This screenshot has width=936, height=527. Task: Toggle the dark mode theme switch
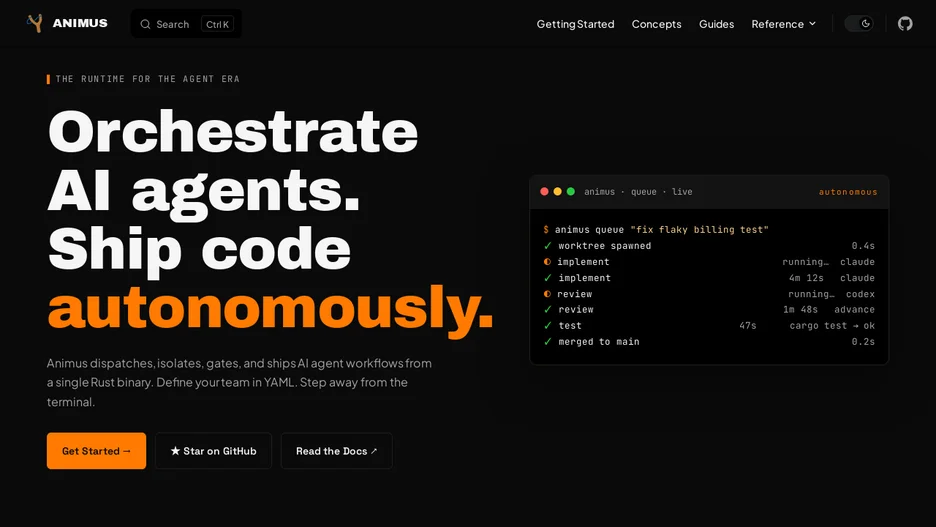[x=860, y=24]
